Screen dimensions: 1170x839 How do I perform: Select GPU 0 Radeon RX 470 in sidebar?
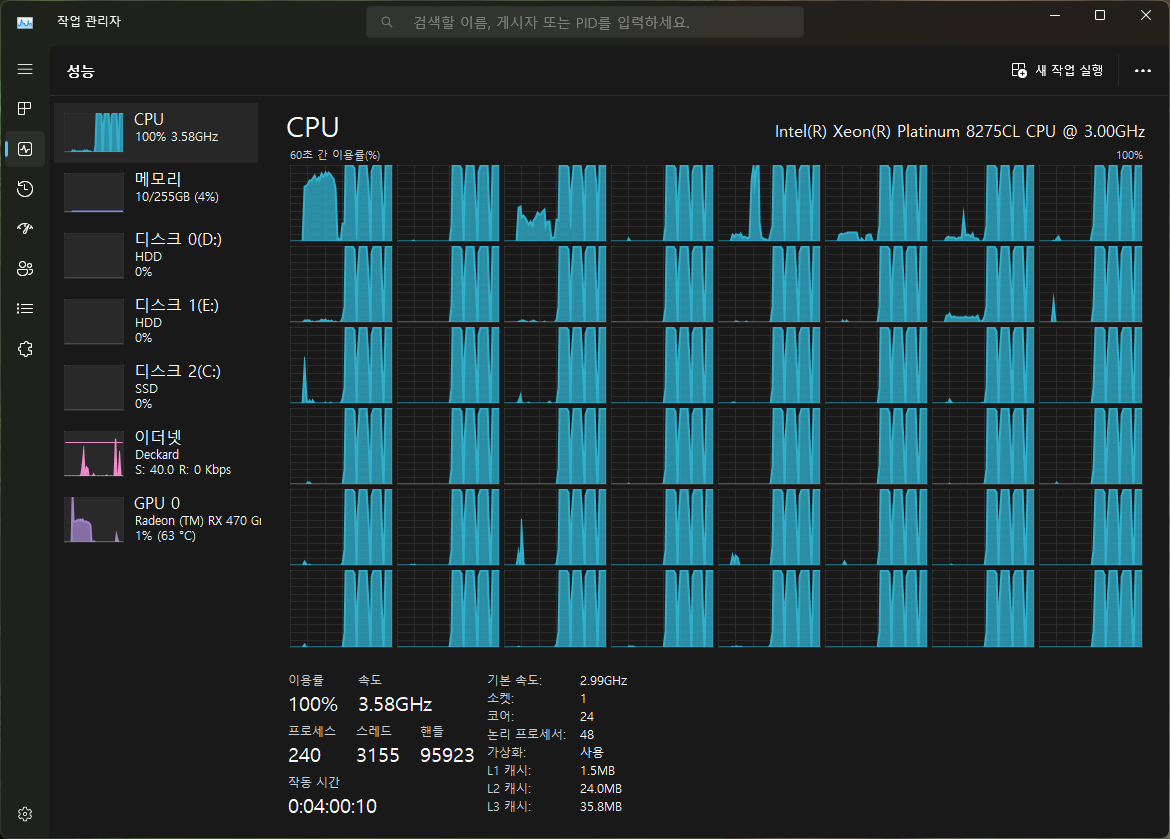[156, 520]
